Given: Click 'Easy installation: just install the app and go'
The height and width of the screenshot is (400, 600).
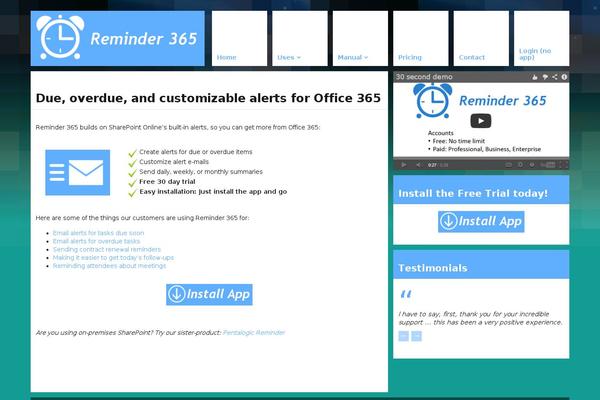Looking at the screenshot, I should tap(213, 191).
